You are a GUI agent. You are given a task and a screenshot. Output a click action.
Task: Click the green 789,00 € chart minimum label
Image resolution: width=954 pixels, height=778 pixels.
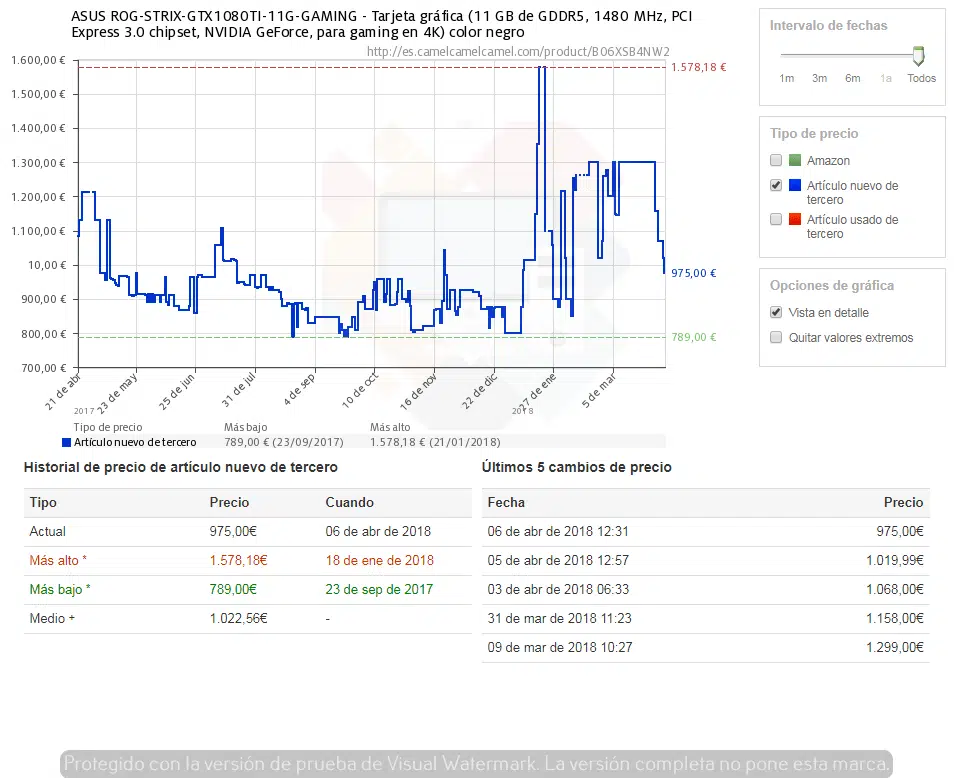tap(694, 337)
